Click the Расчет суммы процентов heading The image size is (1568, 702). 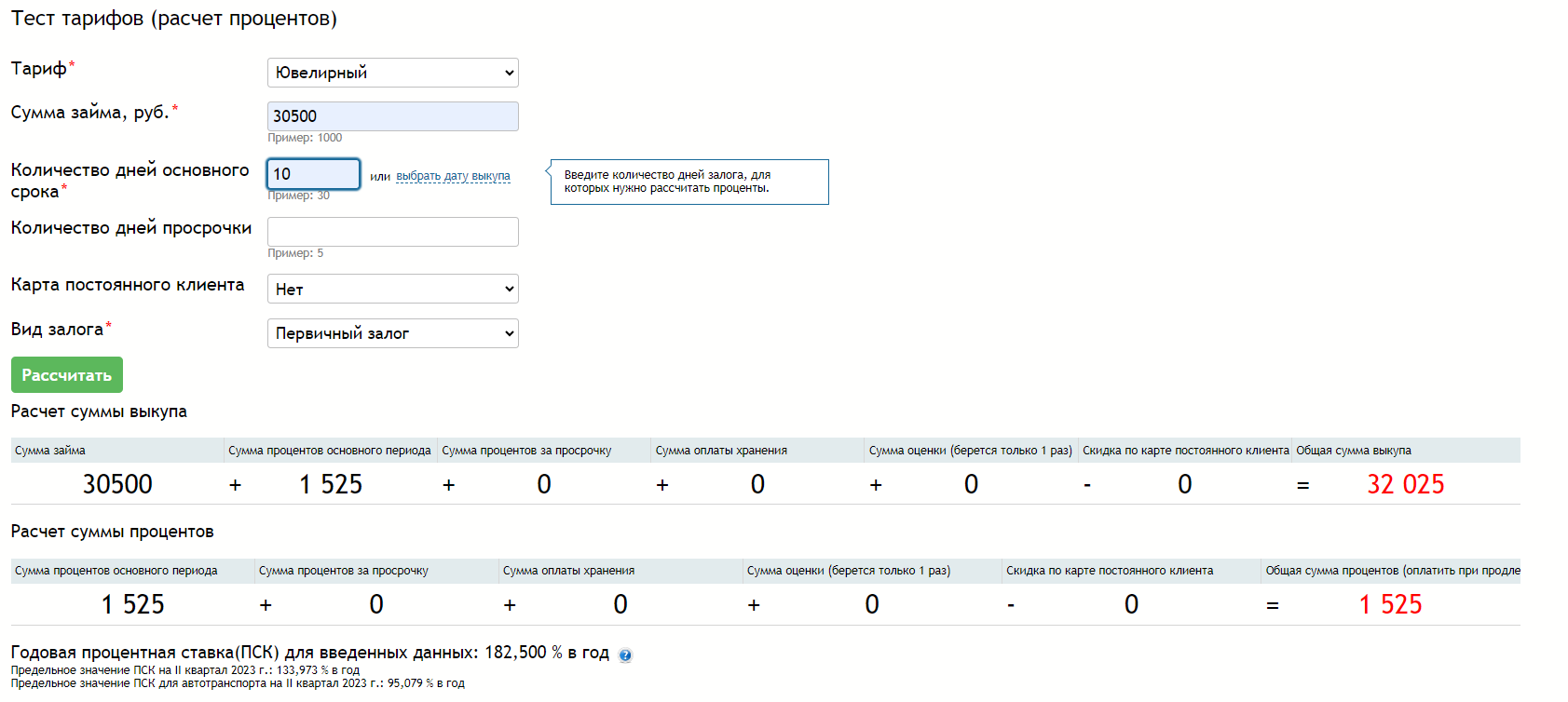point(112,532)
